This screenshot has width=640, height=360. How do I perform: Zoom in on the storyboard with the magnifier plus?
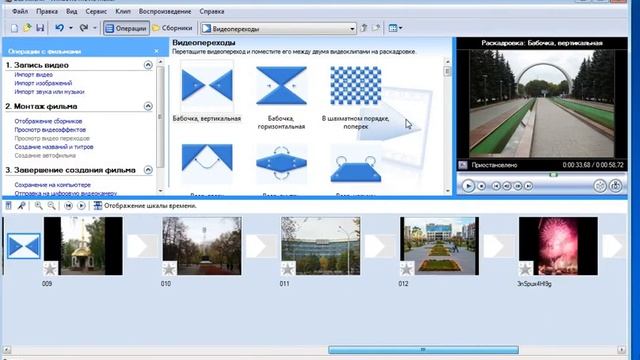[38, 206]
